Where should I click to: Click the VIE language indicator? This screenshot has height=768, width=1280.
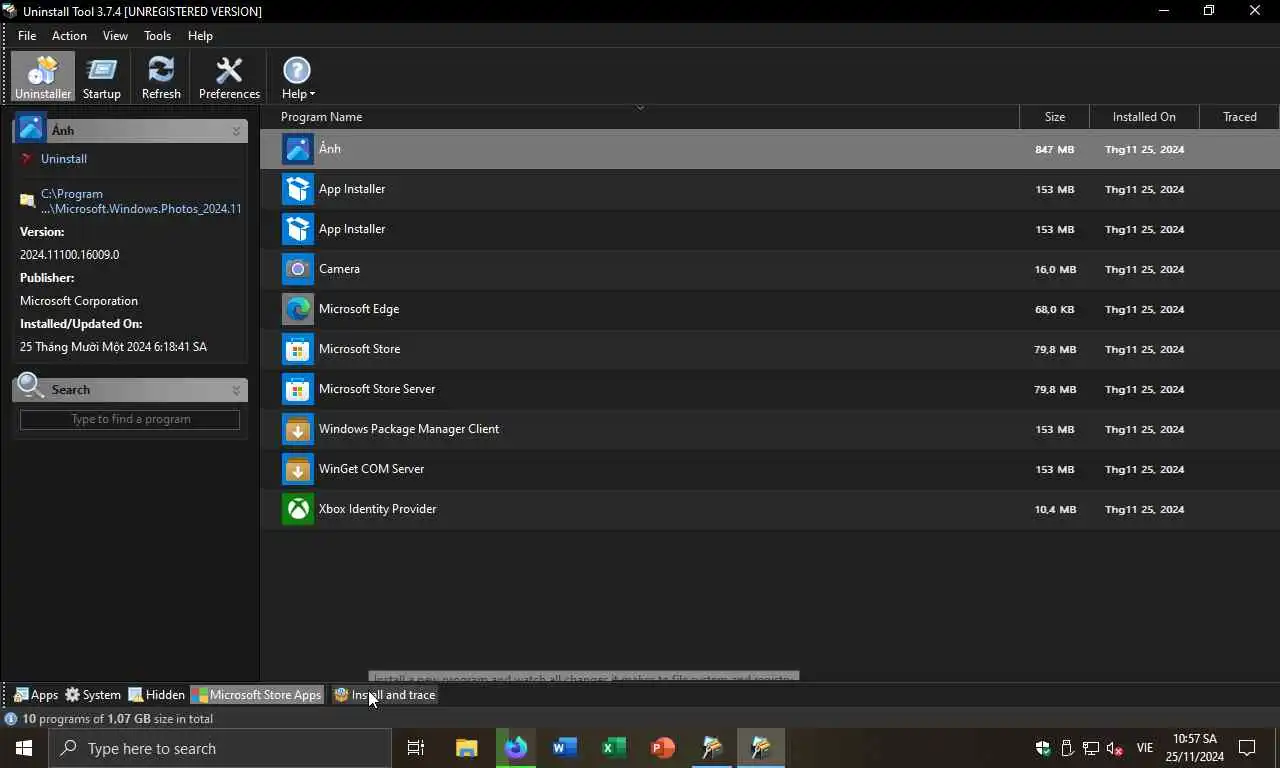1145,748
